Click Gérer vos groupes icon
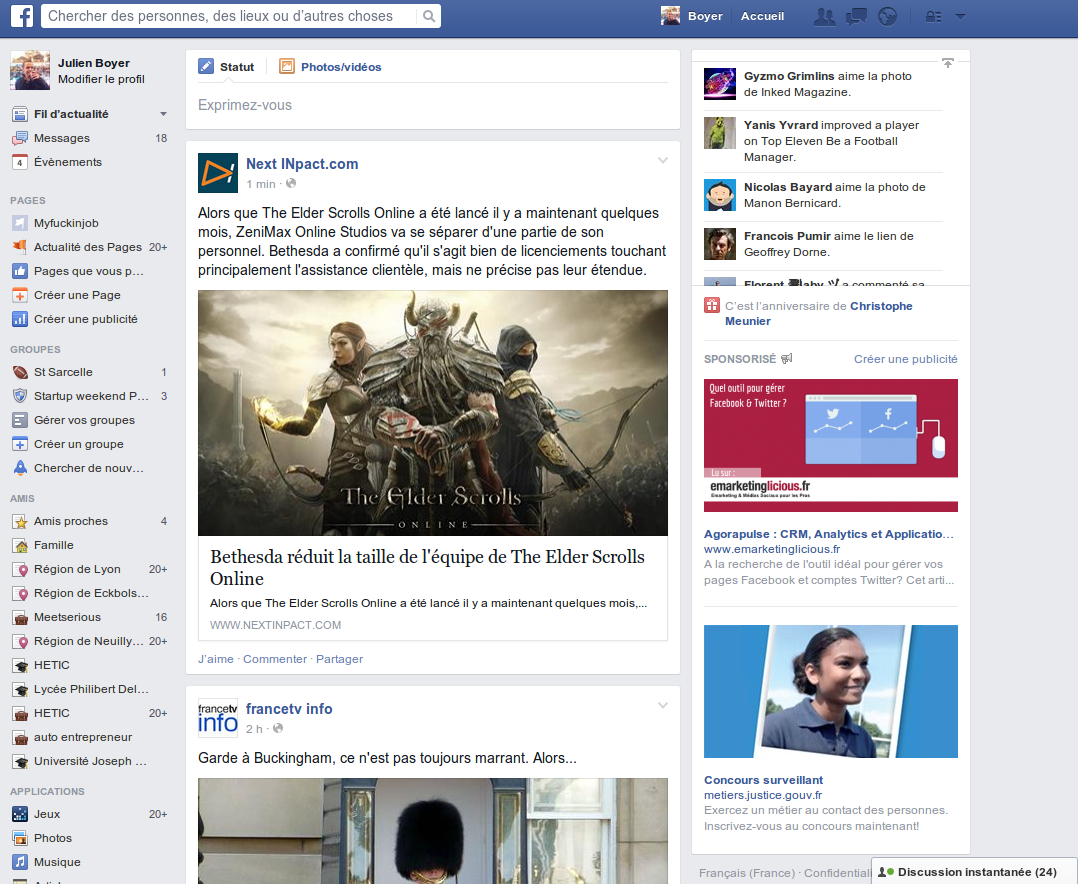Screen dimensions: 1078x884 coord(20,420)
